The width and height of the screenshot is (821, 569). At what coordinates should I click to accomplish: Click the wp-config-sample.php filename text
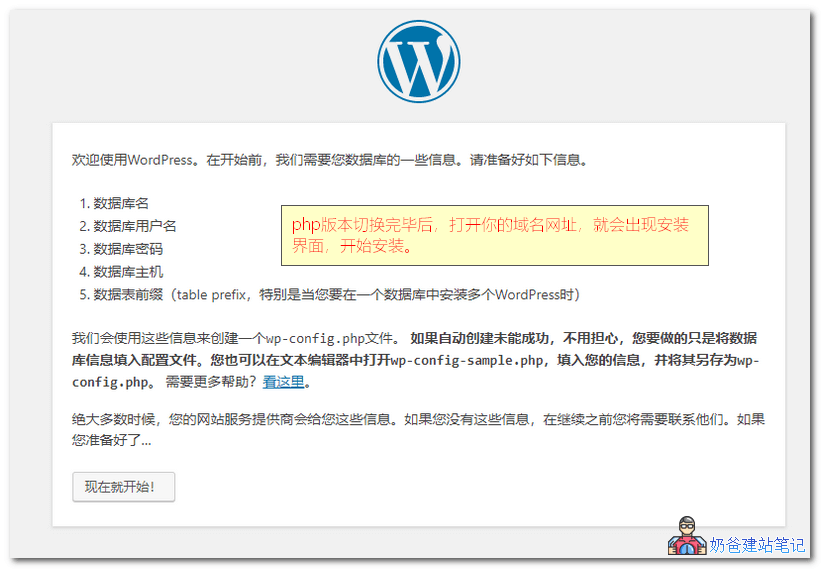467,361
